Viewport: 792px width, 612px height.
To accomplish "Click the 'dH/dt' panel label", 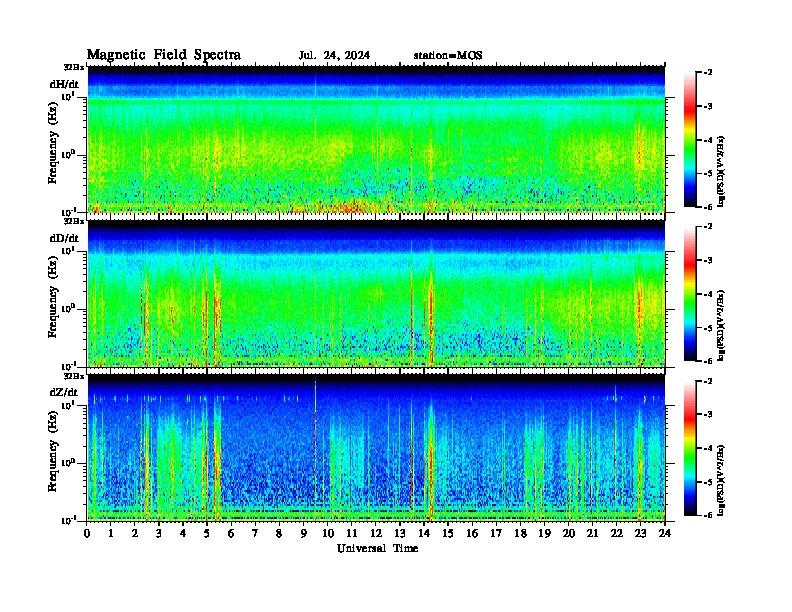I will point(64,84).
